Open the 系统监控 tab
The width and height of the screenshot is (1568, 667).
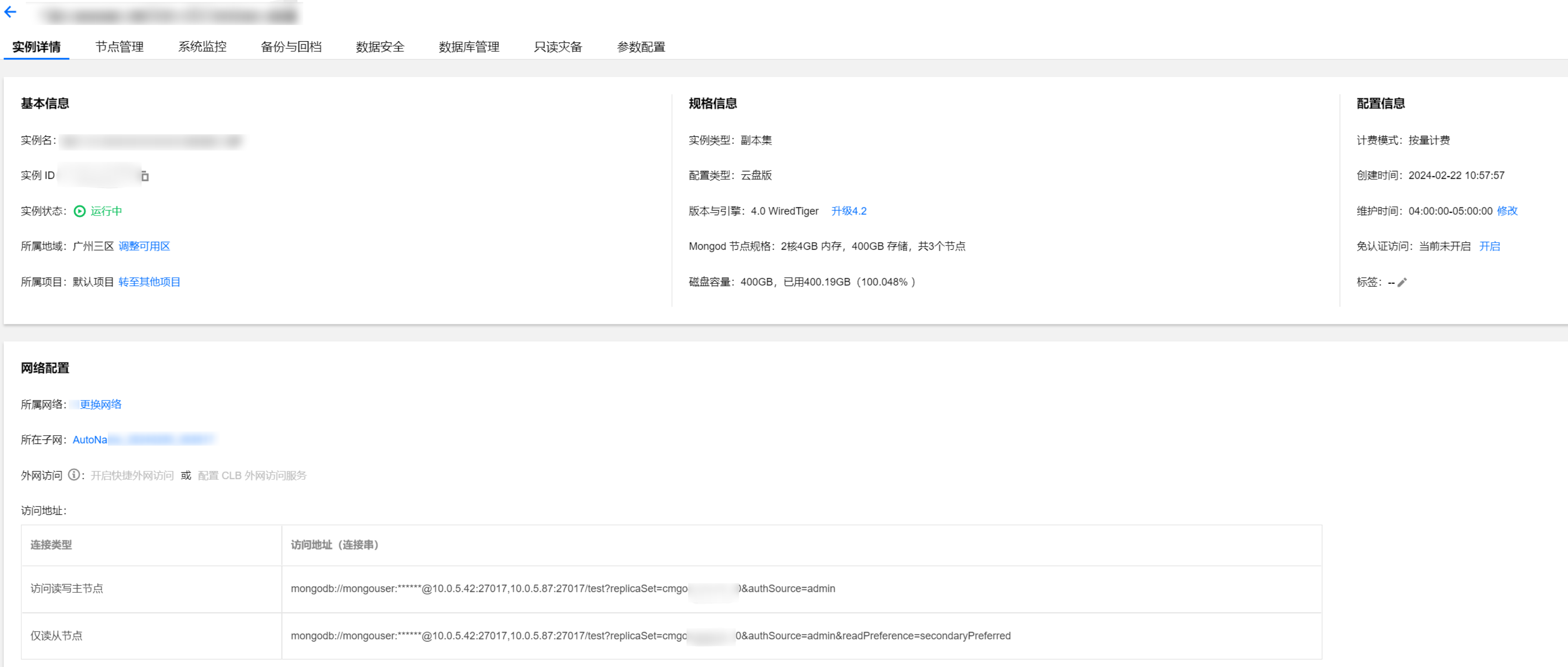coord(202,47)
